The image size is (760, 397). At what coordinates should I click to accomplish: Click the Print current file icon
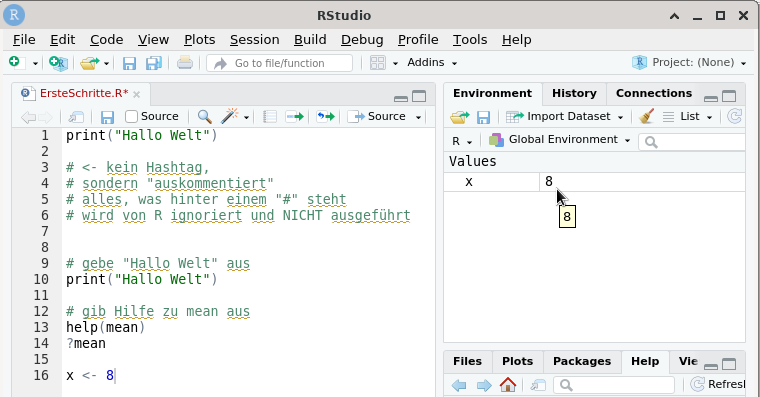tap(185, 63)
